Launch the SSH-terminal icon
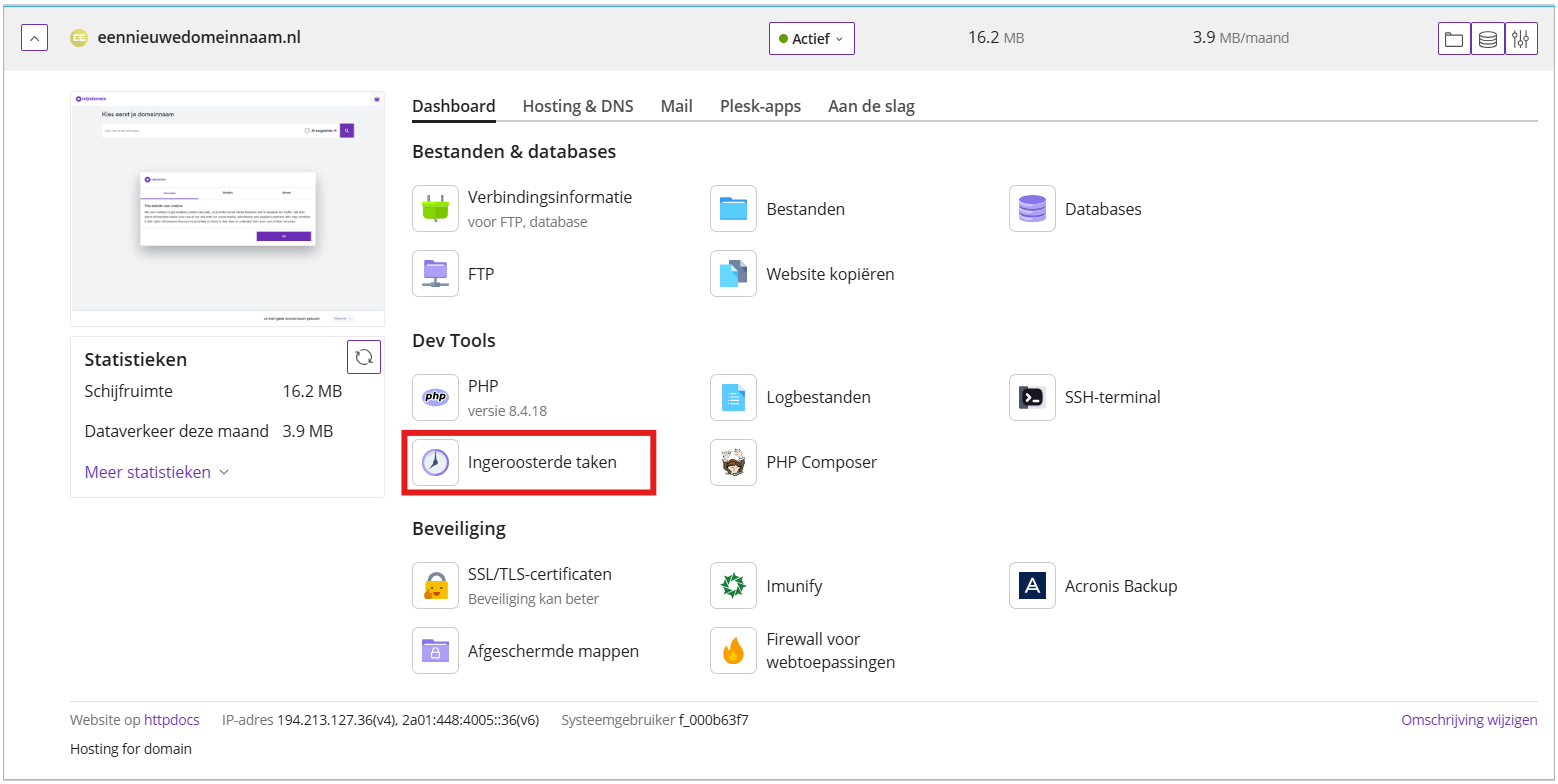1558x784 pixels. [1032, 397]
